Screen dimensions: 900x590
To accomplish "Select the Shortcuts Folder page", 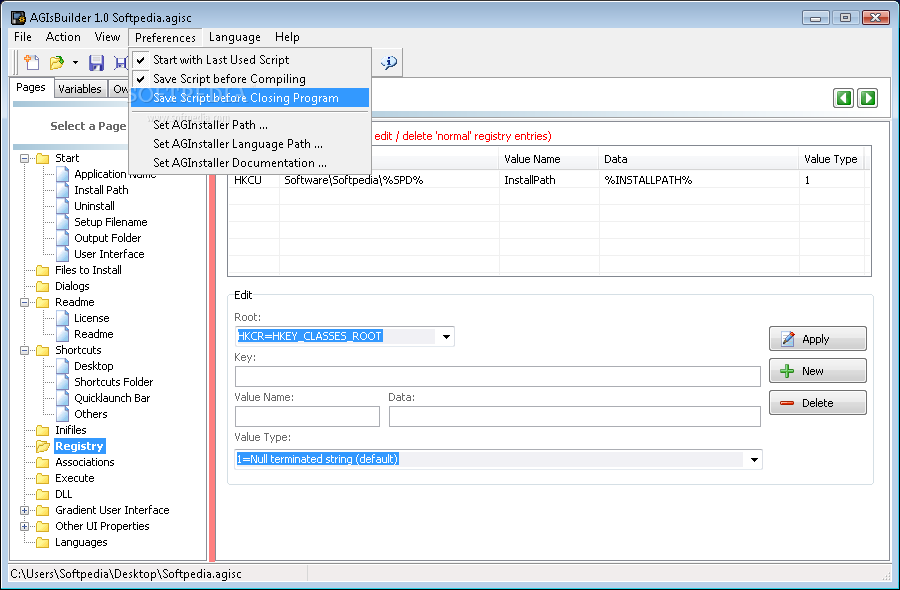I will coord(113,382).
